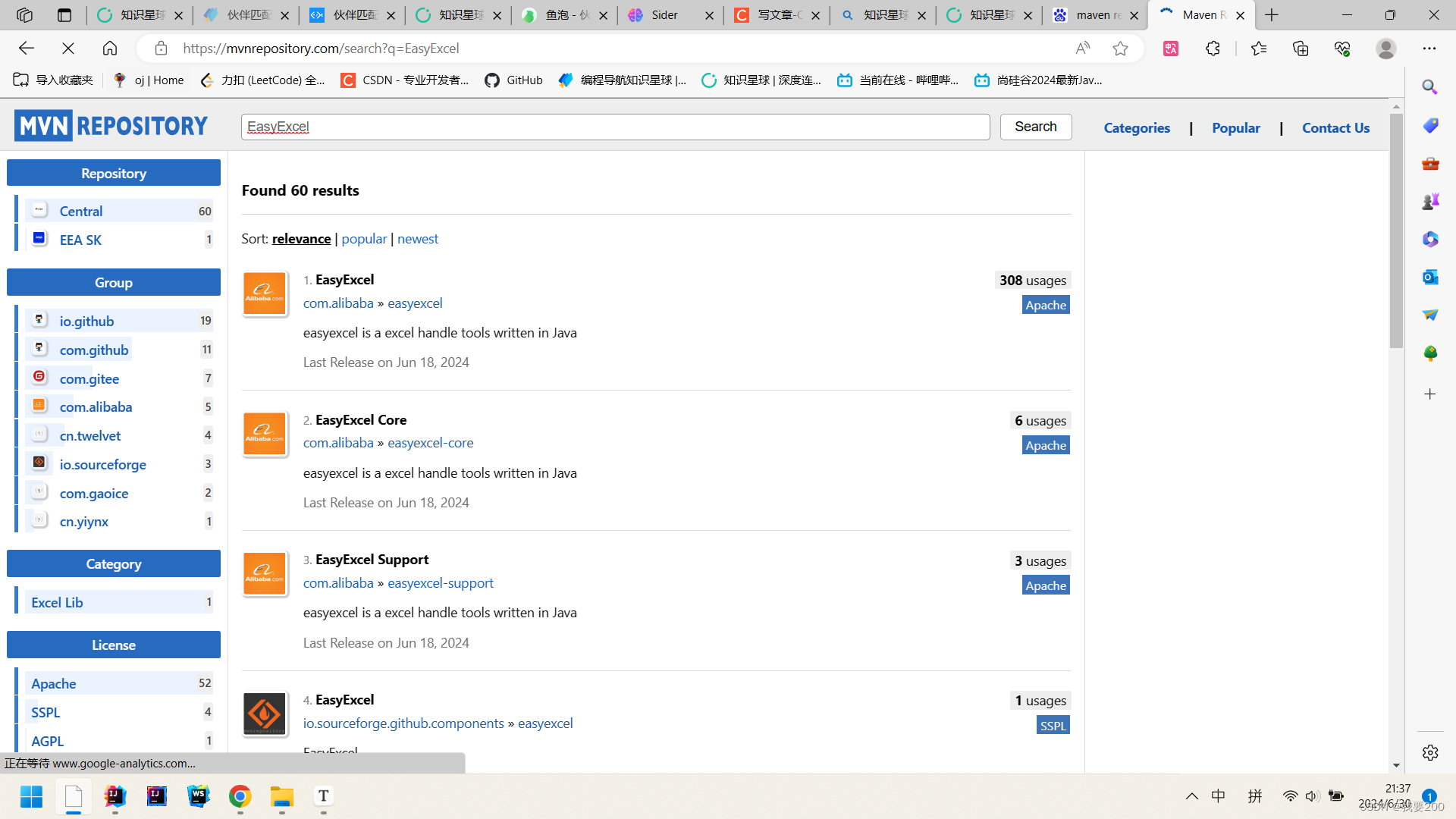
Task: Click the Search button
Action: (1035, 127)
